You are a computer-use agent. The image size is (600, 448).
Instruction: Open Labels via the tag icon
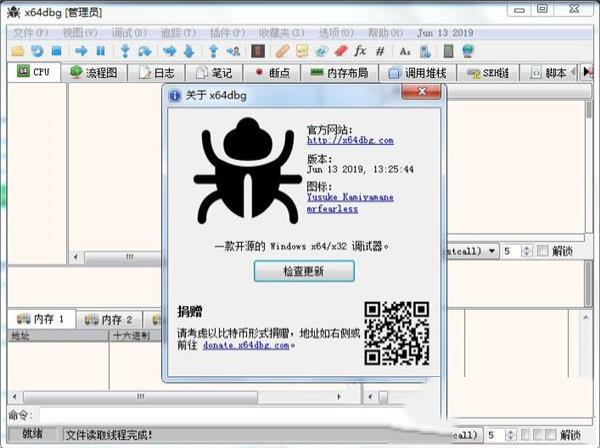pos(321,51)
